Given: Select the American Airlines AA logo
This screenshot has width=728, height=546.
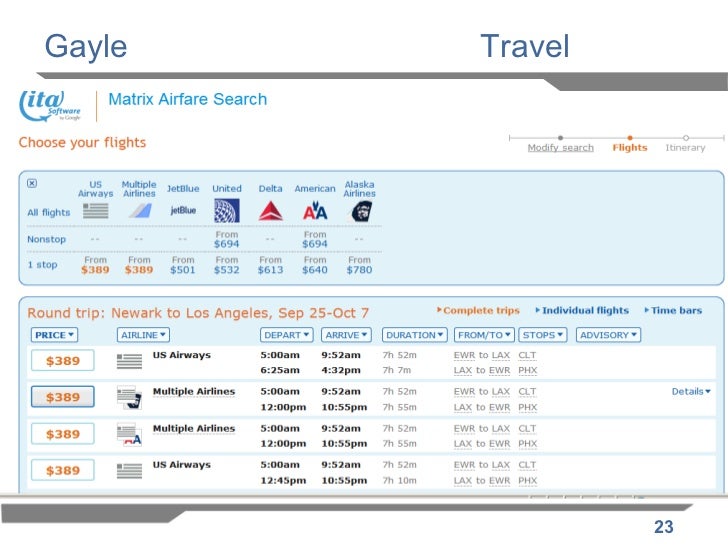Looking at the screenshot, I should tap(315, 211).
